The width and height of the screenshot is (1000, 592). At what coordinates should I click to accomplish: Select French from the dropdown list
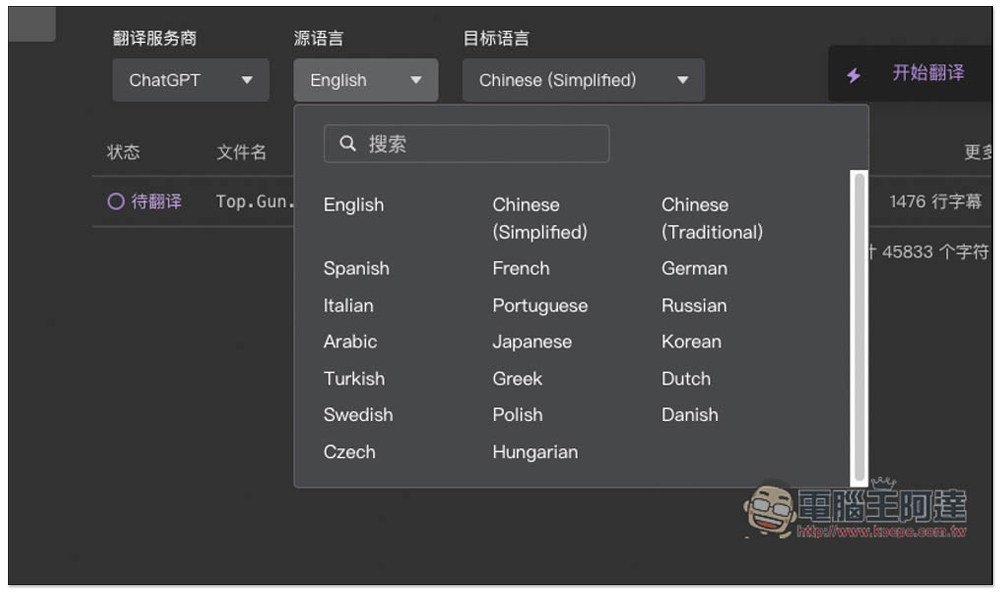[521, 269]
